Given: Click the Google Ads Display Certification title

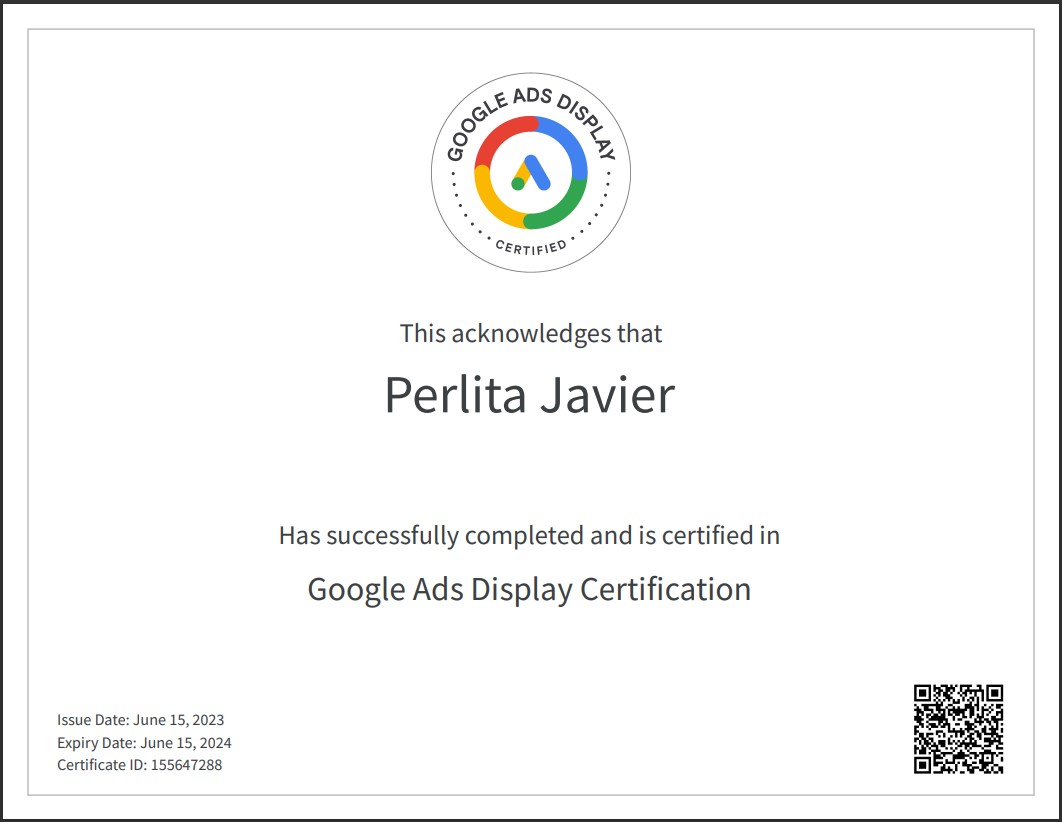Looking at the screenshot, I should click(x=530, y=589).
